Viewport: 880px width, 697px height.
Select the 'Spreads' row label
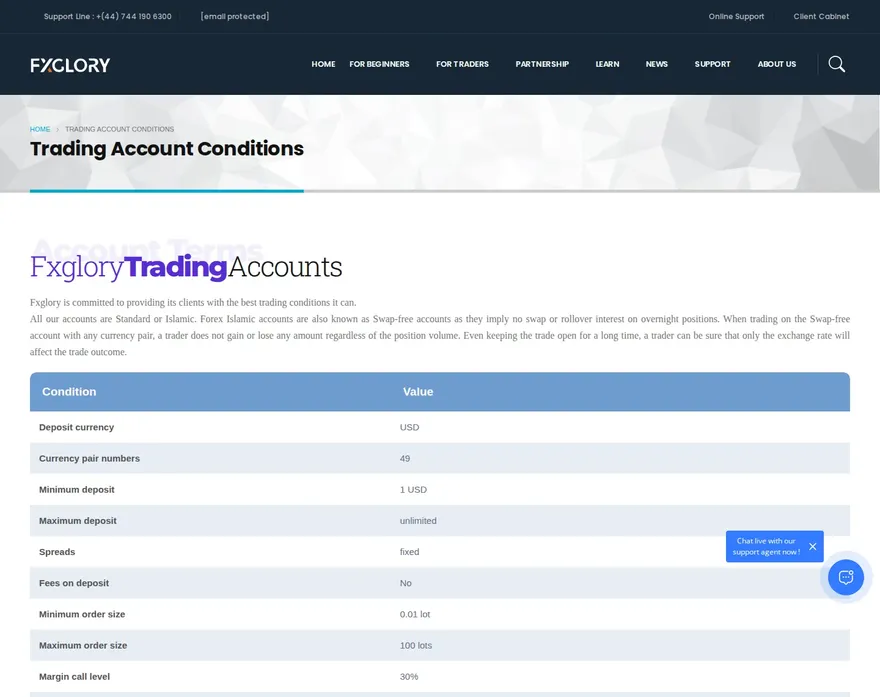pyautogui.click(x=57, y=552)
